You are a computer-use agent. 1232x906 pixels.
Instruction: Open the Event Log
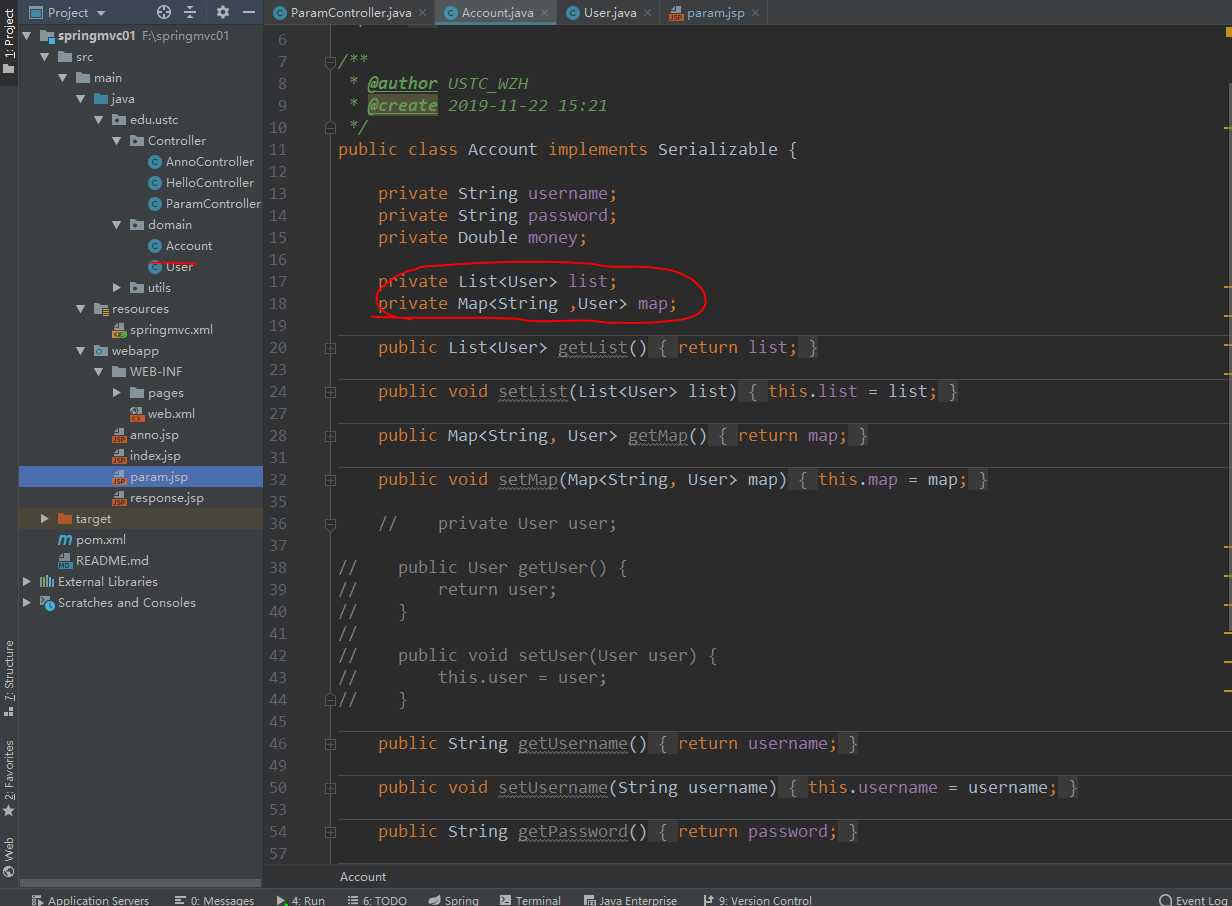pos(1193,900)
